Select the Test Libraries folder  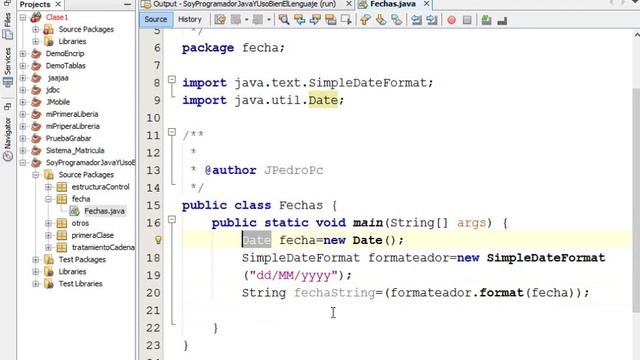(80, 284)
